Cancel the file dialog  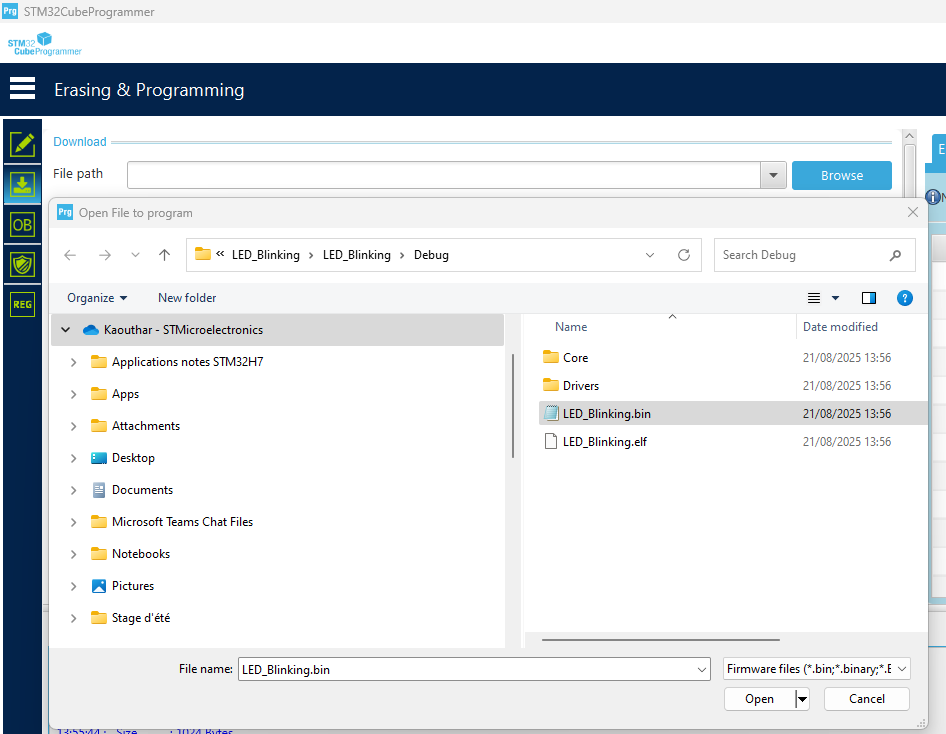tap(867, 699)
